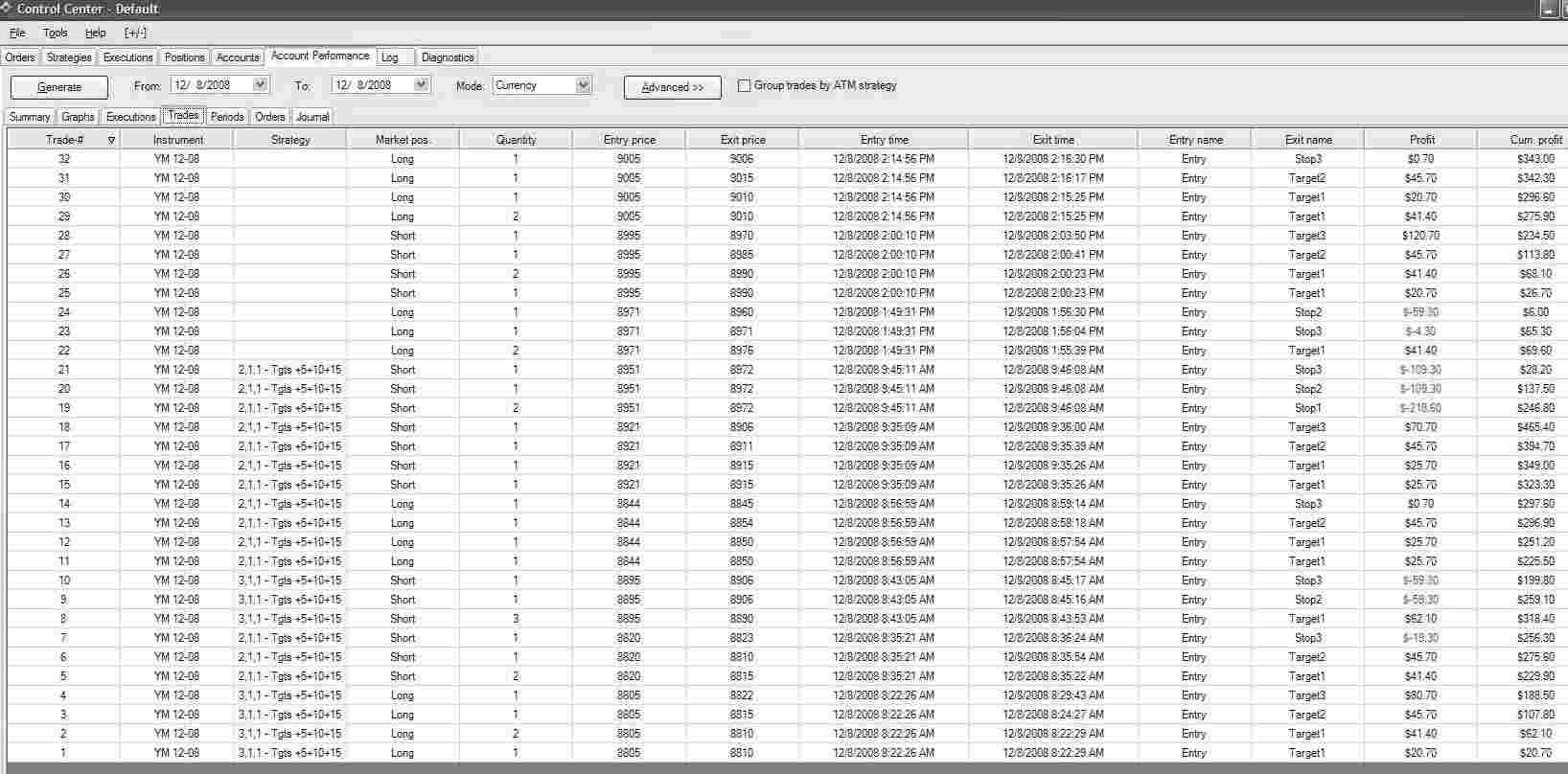This screenshot has height=774, width=1568.
Task: Select Stop1 exit name in trade 19
Action: pyautogui.click(x=1308, y=408)
